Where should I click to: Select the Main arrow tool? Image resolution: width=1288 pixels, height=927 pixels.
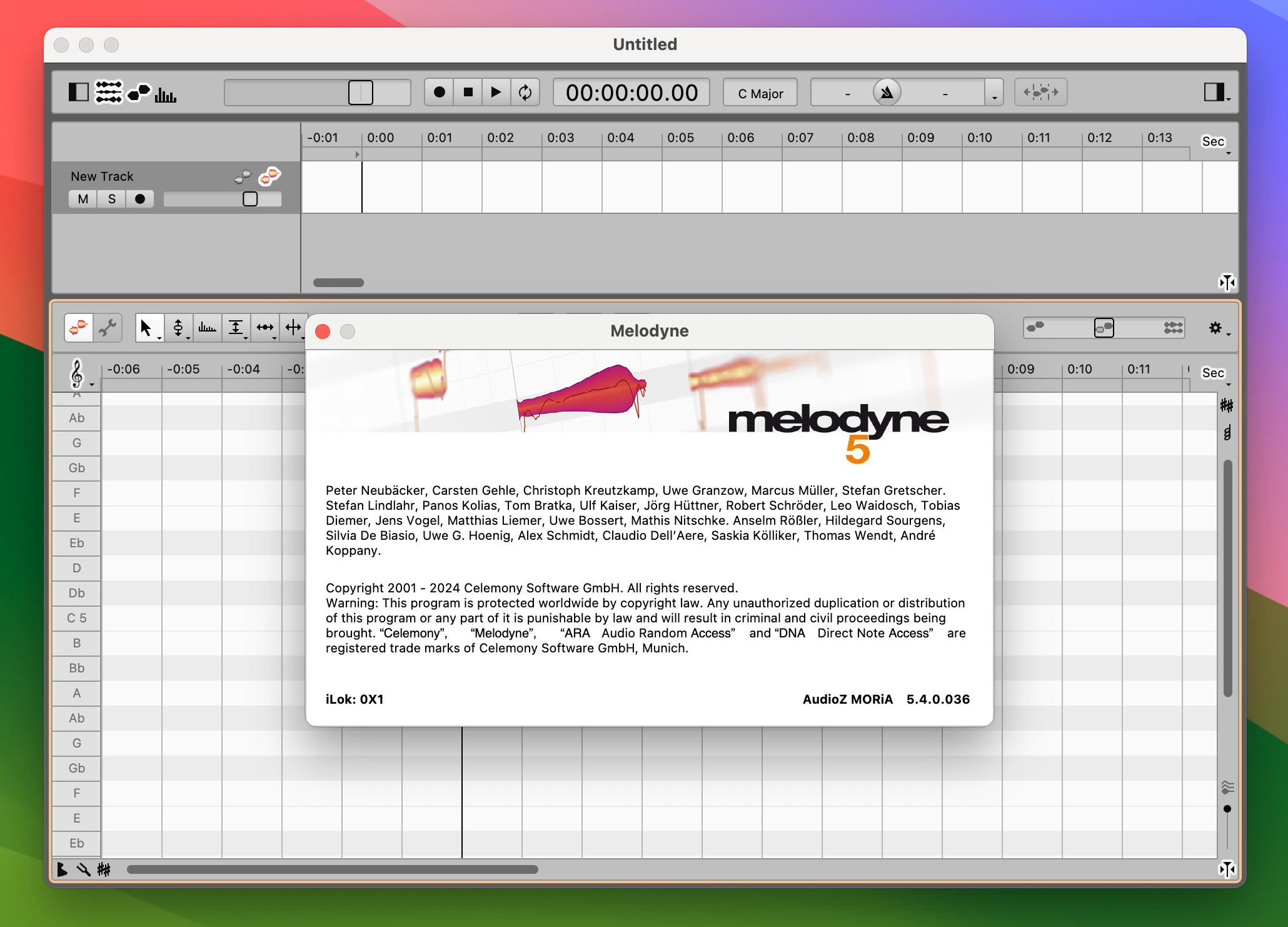point(146,328)
